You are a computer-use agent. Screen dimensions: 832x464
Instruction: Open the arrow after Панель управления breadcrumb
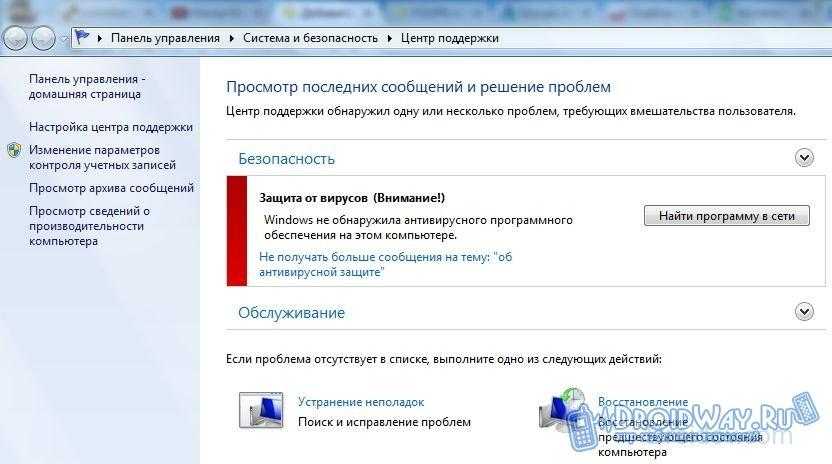coord(232,38)
